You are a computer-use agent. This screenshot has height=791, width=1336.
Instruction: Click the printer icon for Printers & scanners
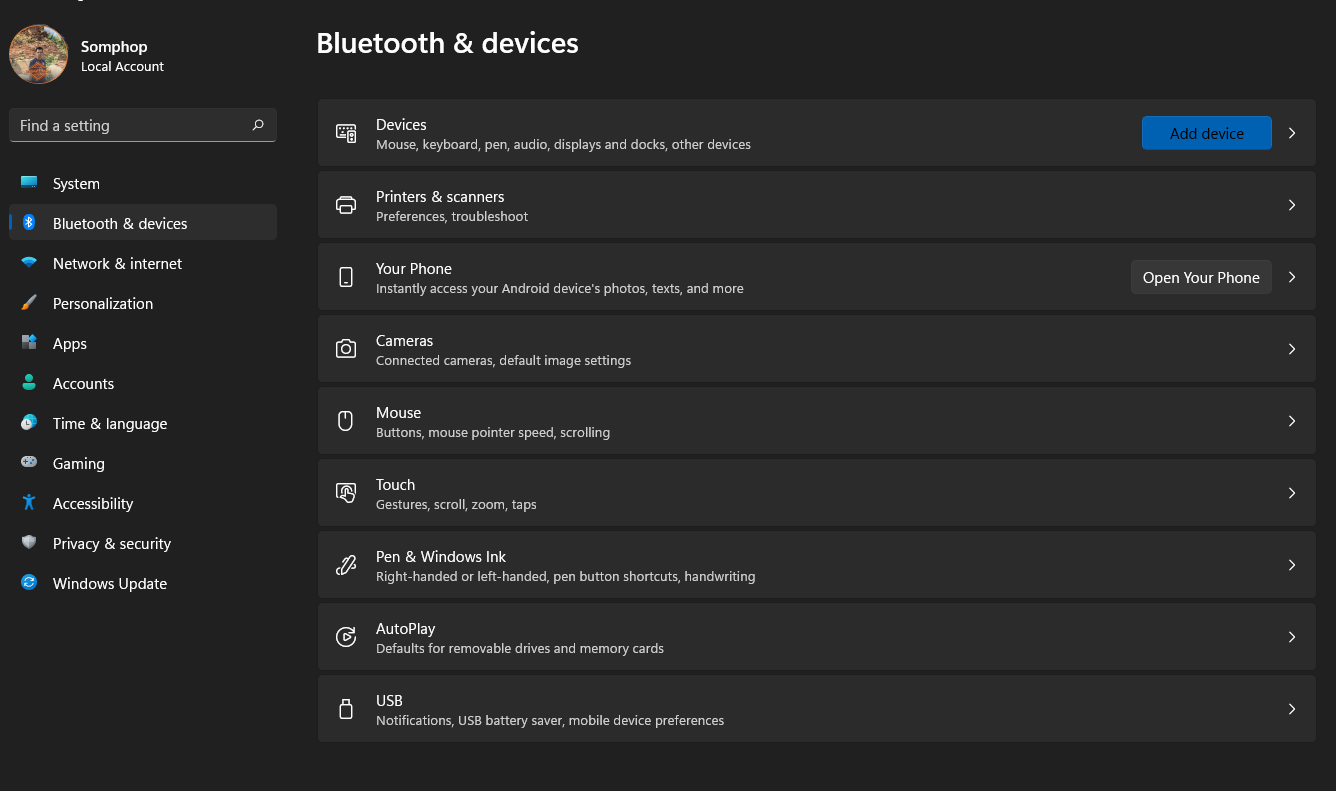pyautogui.click(x=346, y=205)
